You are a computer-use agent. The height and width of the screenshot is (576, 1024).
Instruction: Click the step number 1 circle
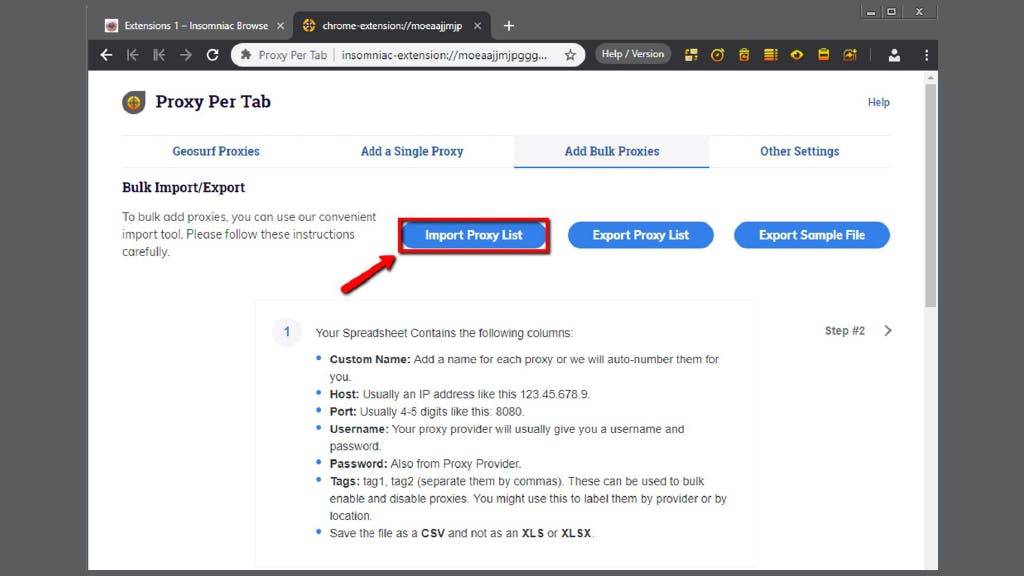[x=287, y=332]
